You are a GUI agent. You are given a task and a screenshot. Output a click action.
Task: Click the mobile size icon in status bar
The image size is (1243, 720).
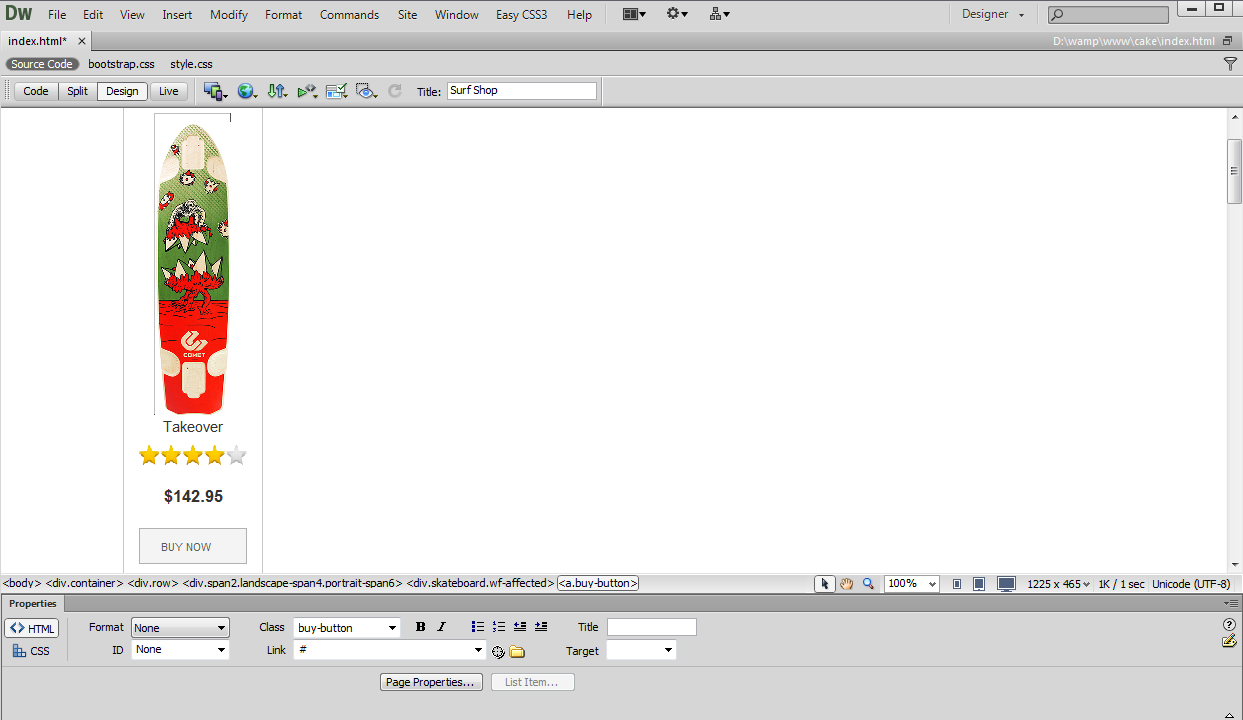[957, 584]
